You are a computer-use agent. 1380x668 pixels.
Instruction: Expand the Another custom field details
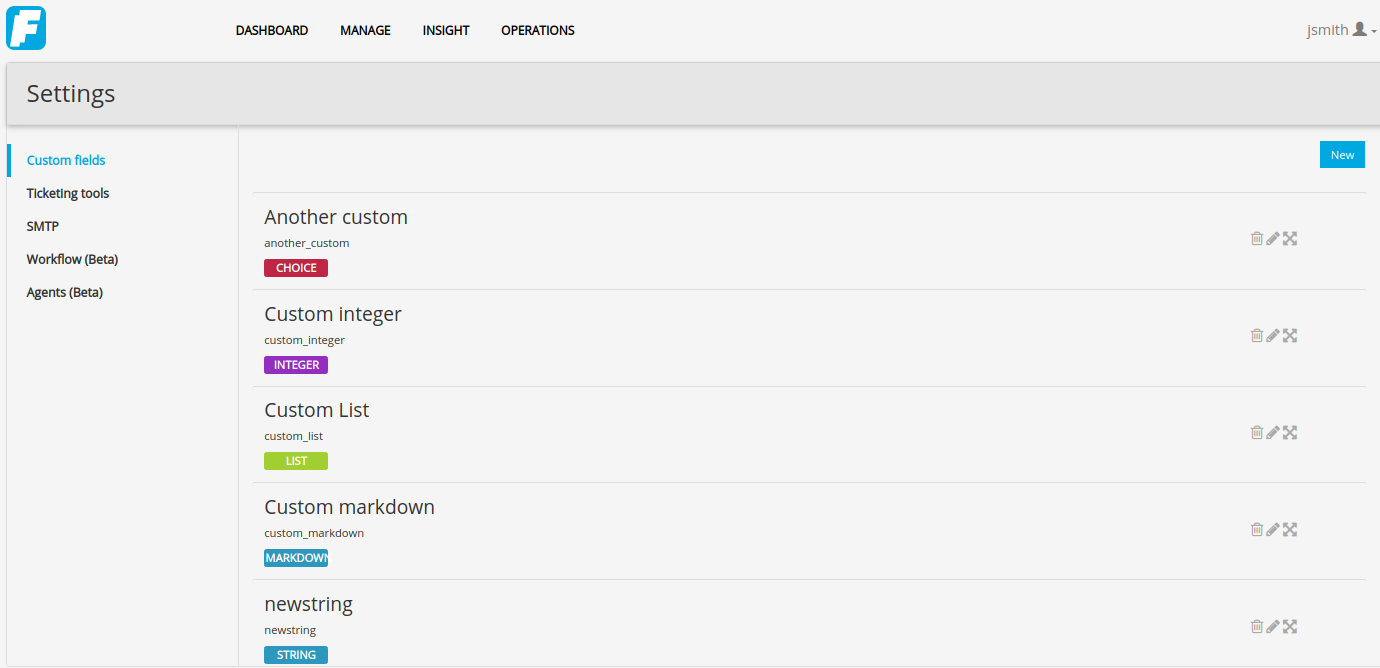(1290, 238)
